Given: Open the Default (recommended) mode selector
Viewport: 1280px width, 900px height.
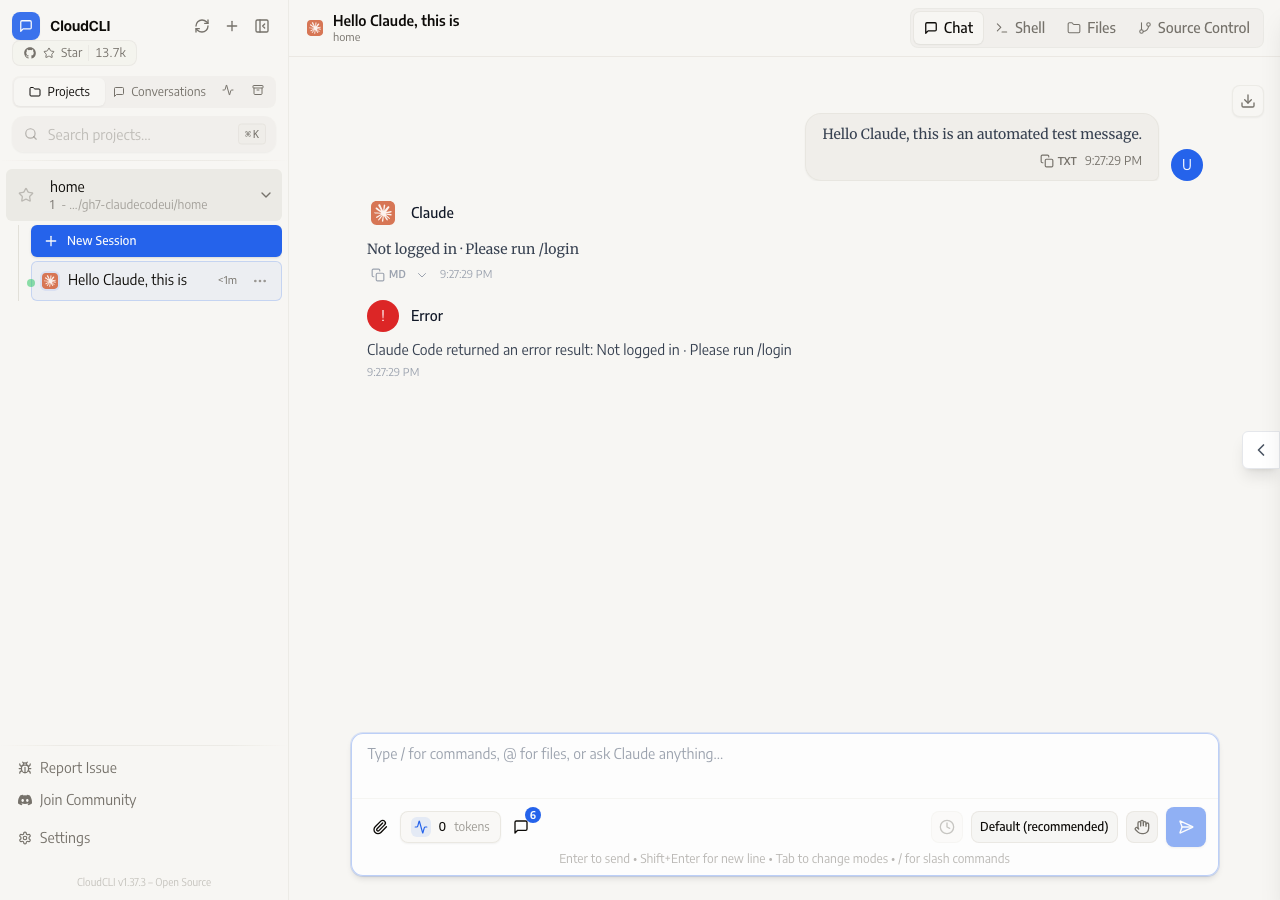Looking at the screenshot, I should tap(1044, 827).
